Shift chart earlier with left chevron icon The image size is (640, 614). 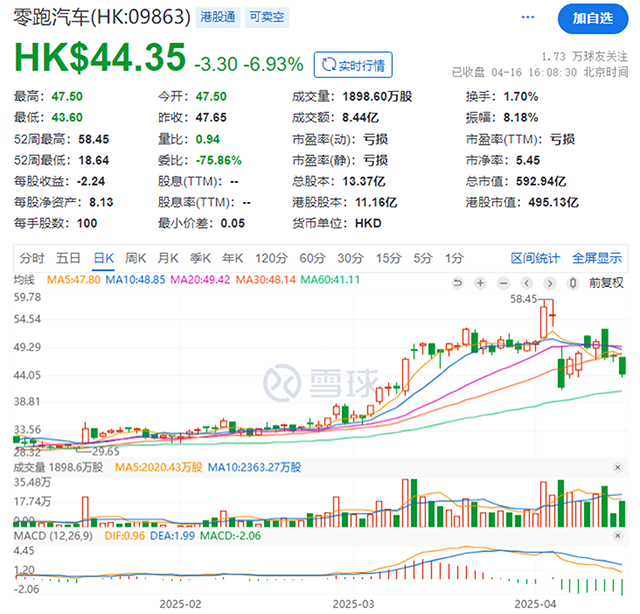[x=527, y=283]
